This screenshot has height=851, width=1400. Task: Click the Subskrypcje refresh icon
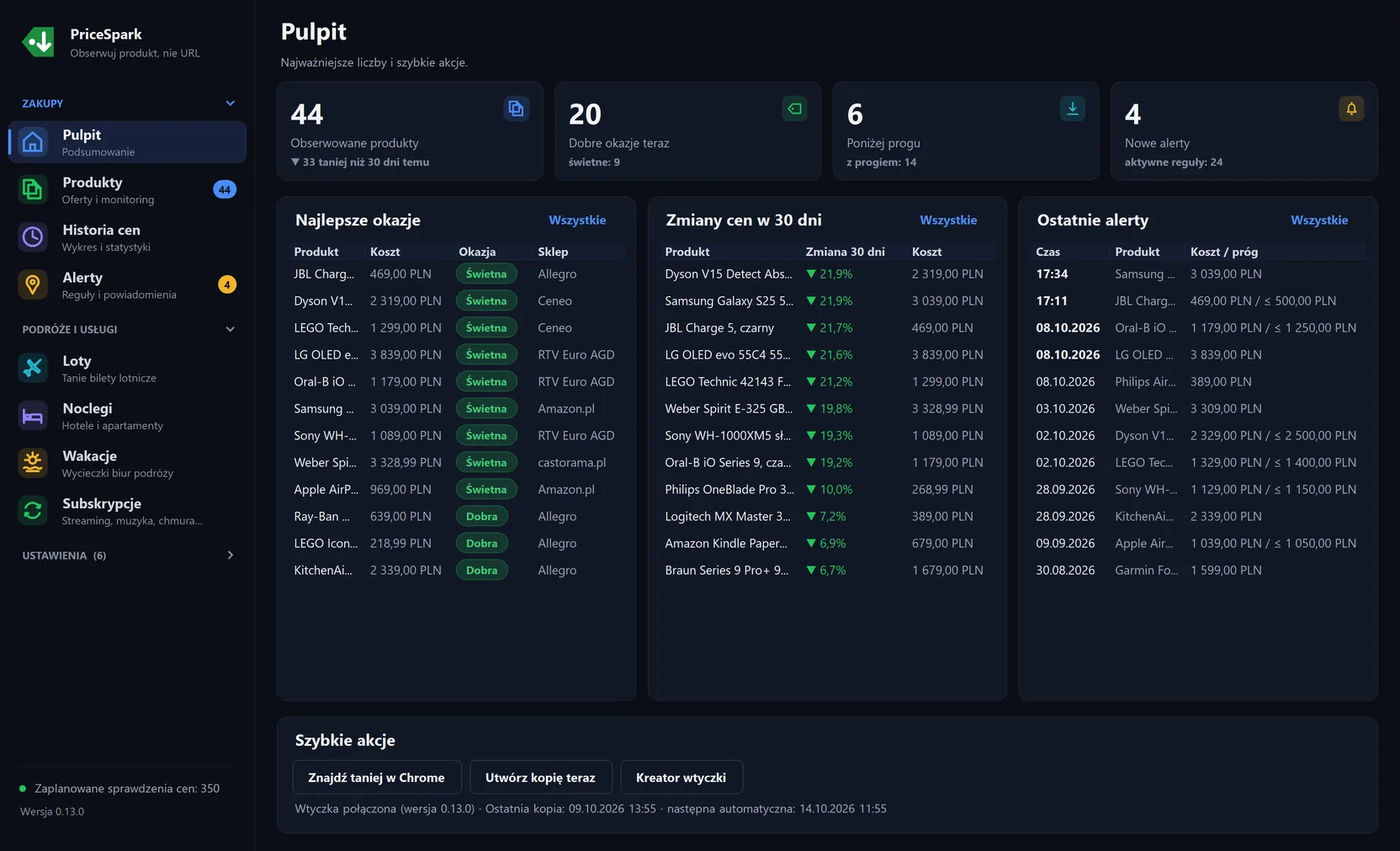pyautogui.click(x=33, y=511)
